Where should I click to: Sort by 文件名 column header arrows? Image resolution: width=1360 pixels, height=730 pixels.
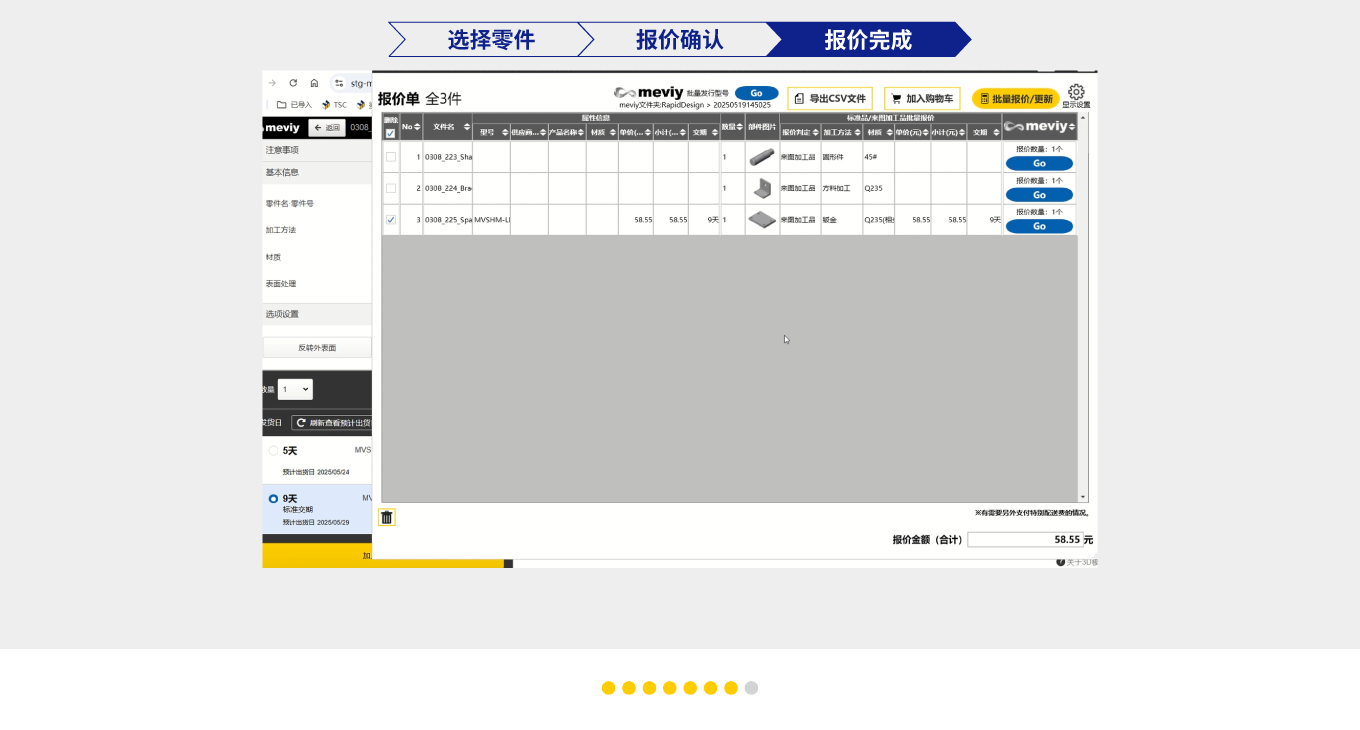tap(467, 127)
